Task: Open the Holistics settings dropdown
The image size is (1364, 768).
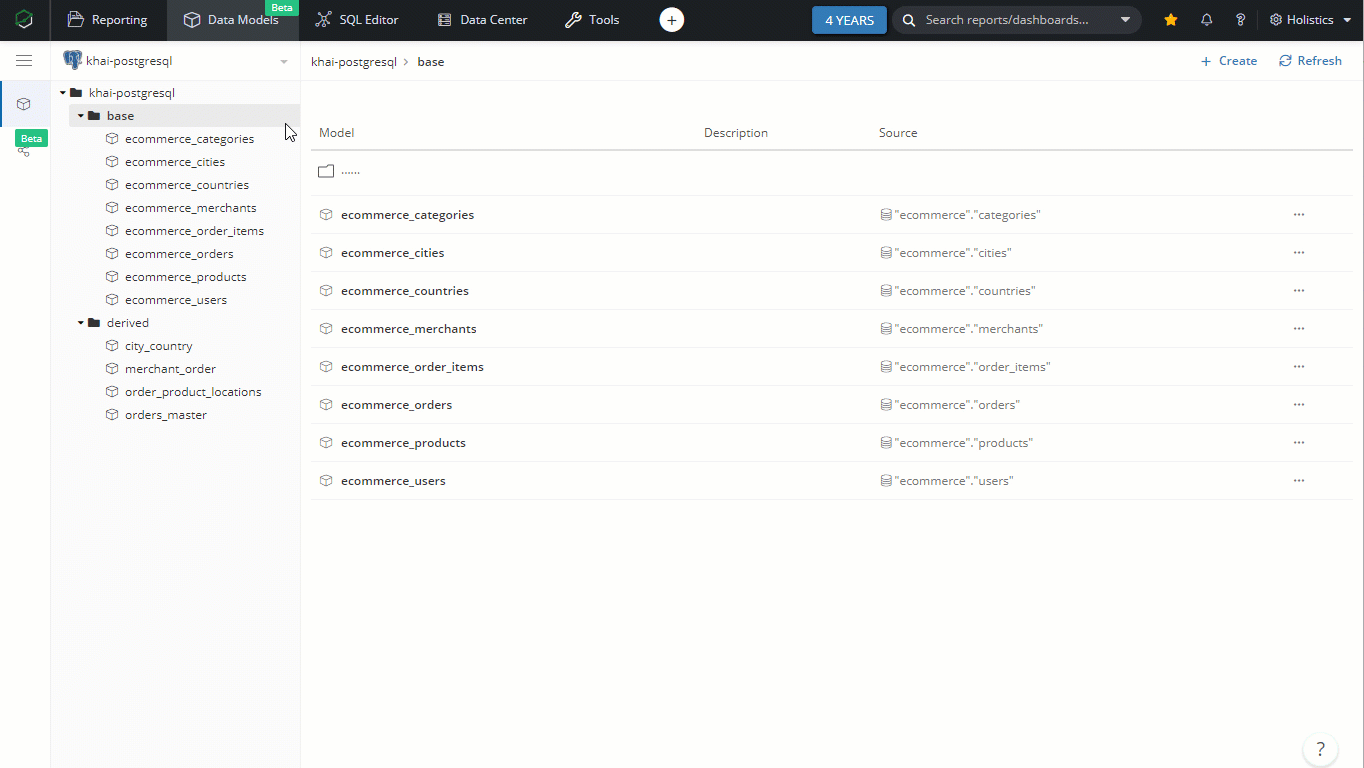Action: coord(1310,20)
